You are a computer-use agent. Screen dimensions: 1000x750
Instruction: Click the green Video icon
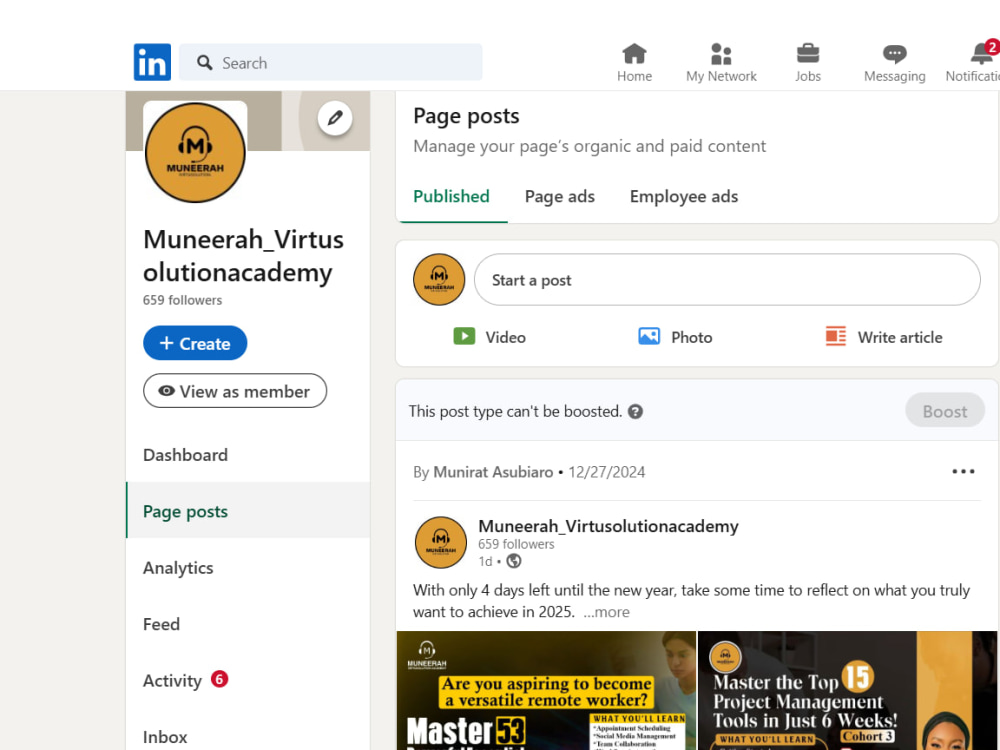click(464, 336)
